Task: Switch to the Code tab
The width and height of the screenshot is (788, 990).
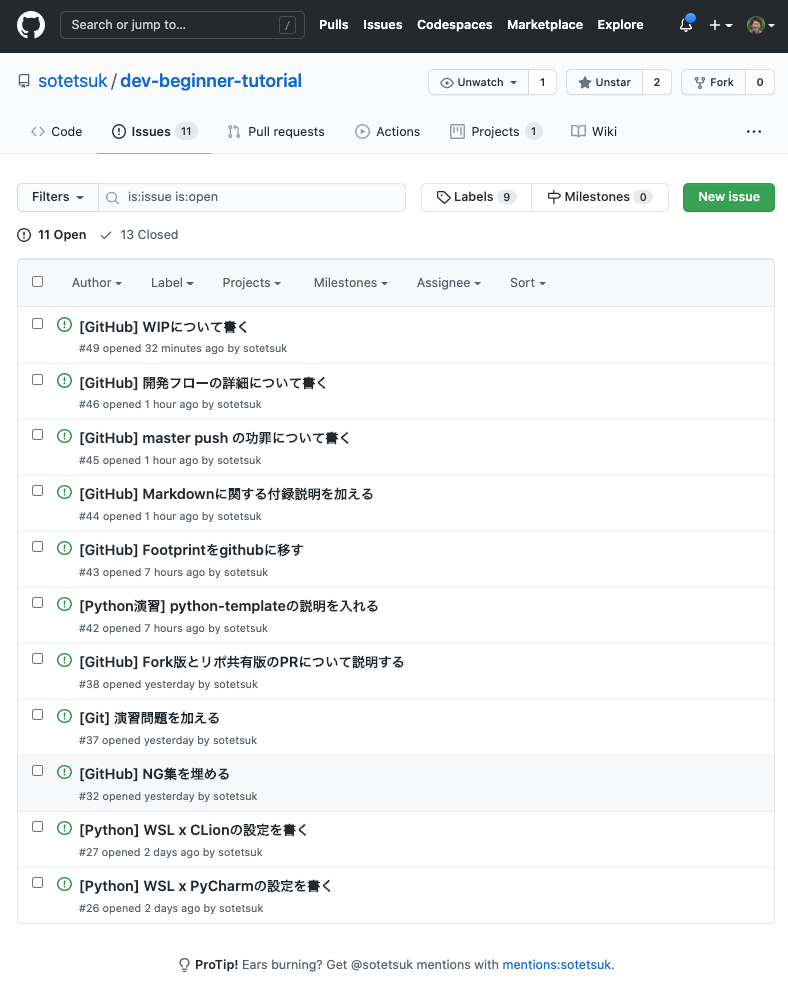Action: point(57,131)
